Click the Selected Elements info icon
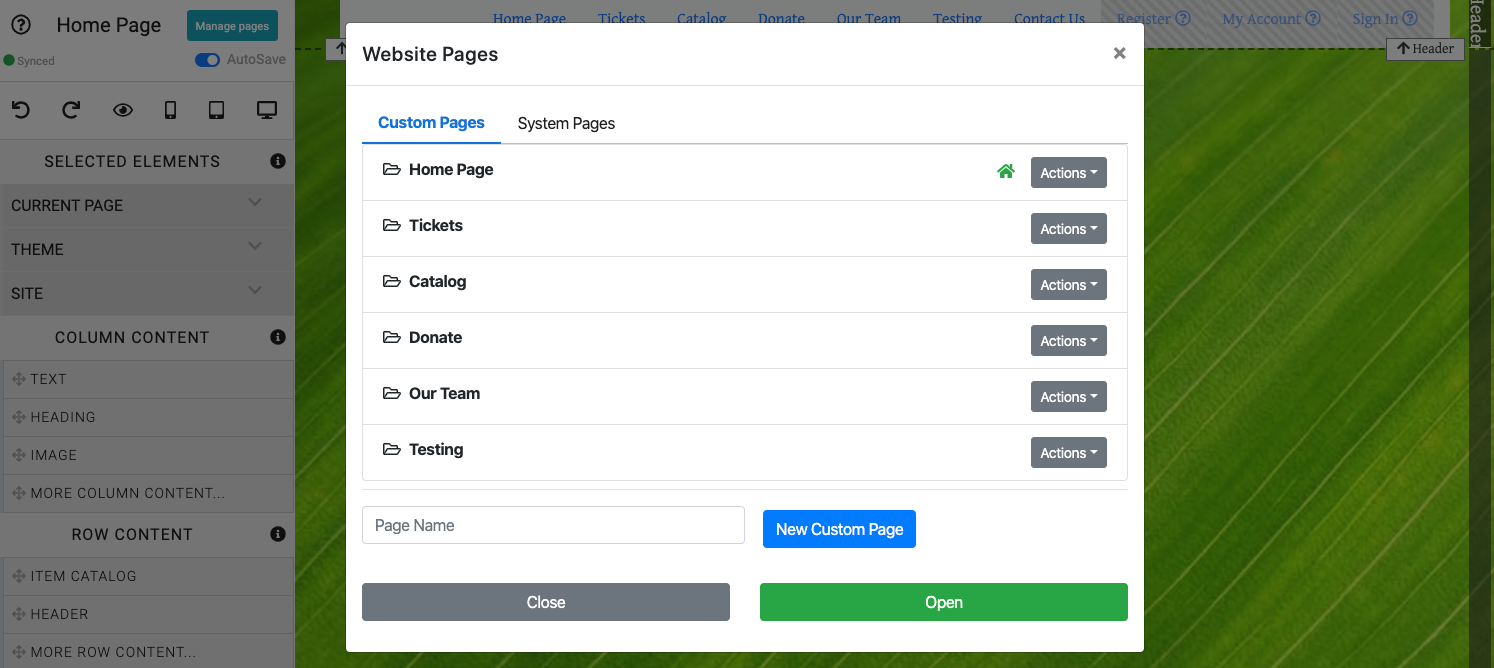 [x=278, y=161]
